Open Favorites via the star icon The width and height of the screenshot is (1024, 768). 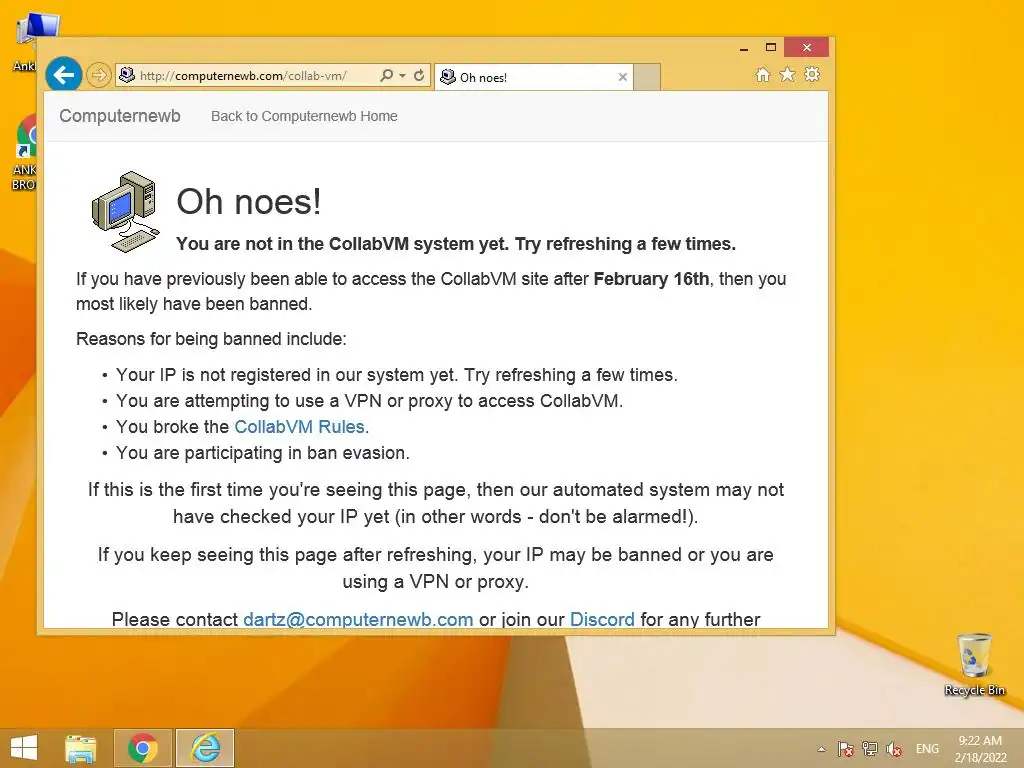(x=788, y=74)
